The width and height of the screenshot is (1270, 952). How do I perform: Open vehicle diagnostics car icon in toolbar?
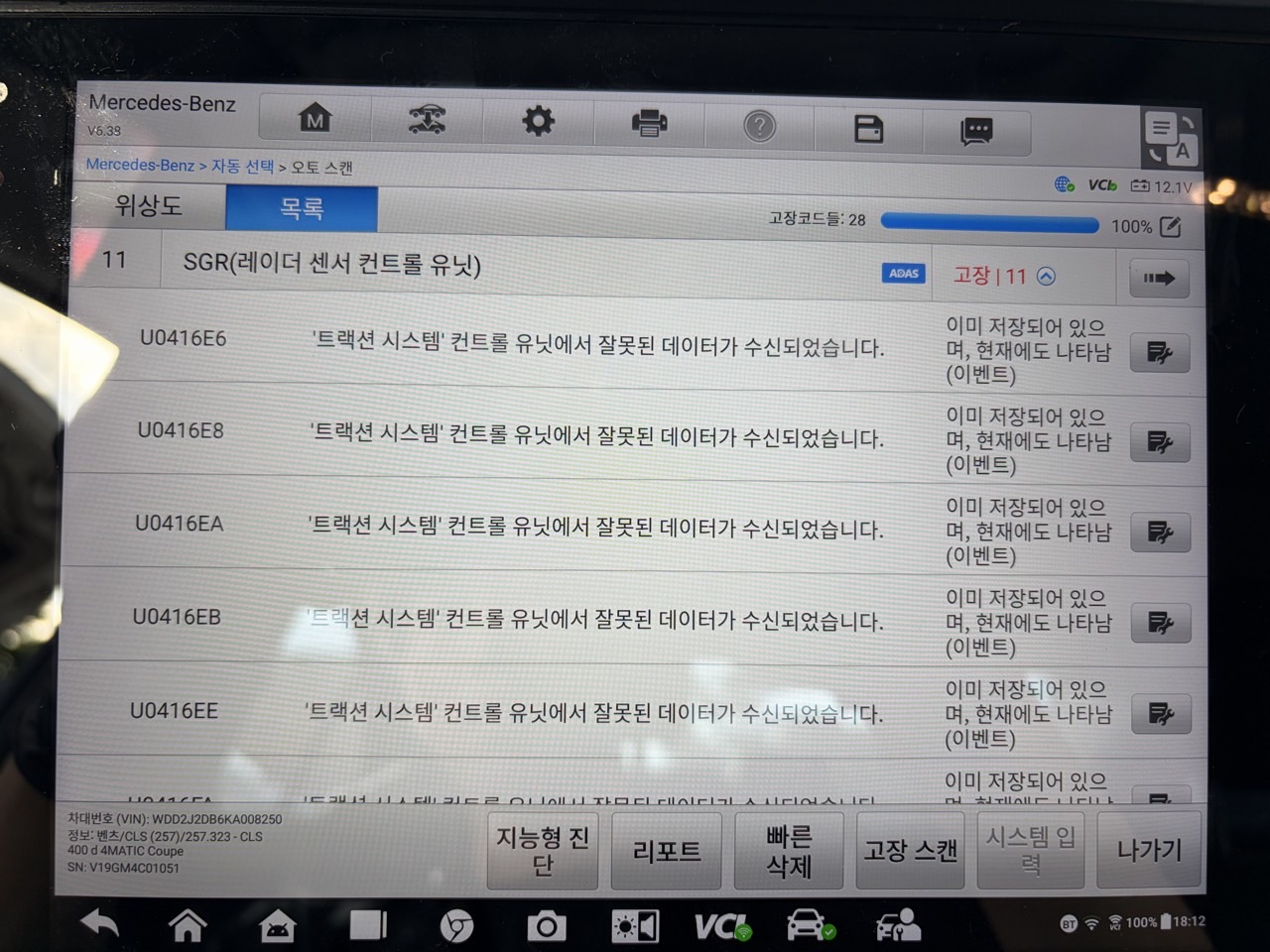[427, 121]
